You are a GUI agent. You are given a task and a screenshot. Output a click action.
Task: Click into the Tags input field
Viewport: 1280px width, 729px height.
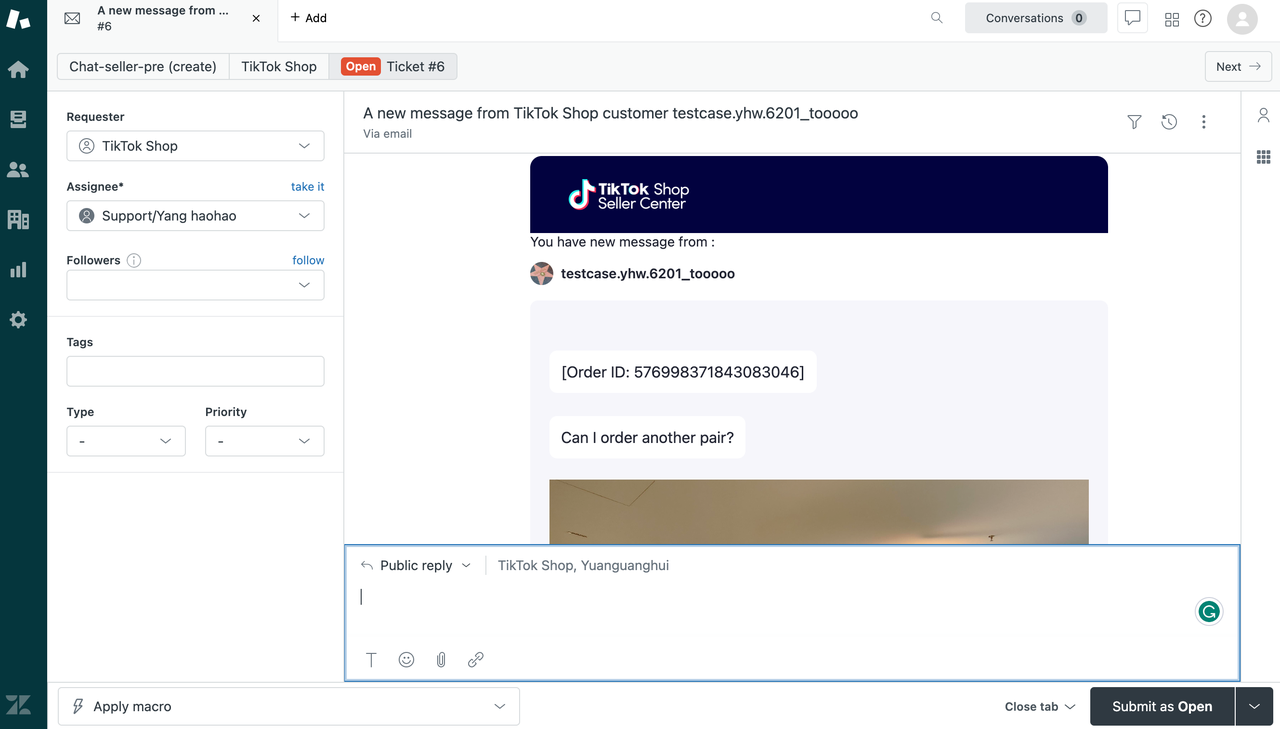(x=195, y=371)
